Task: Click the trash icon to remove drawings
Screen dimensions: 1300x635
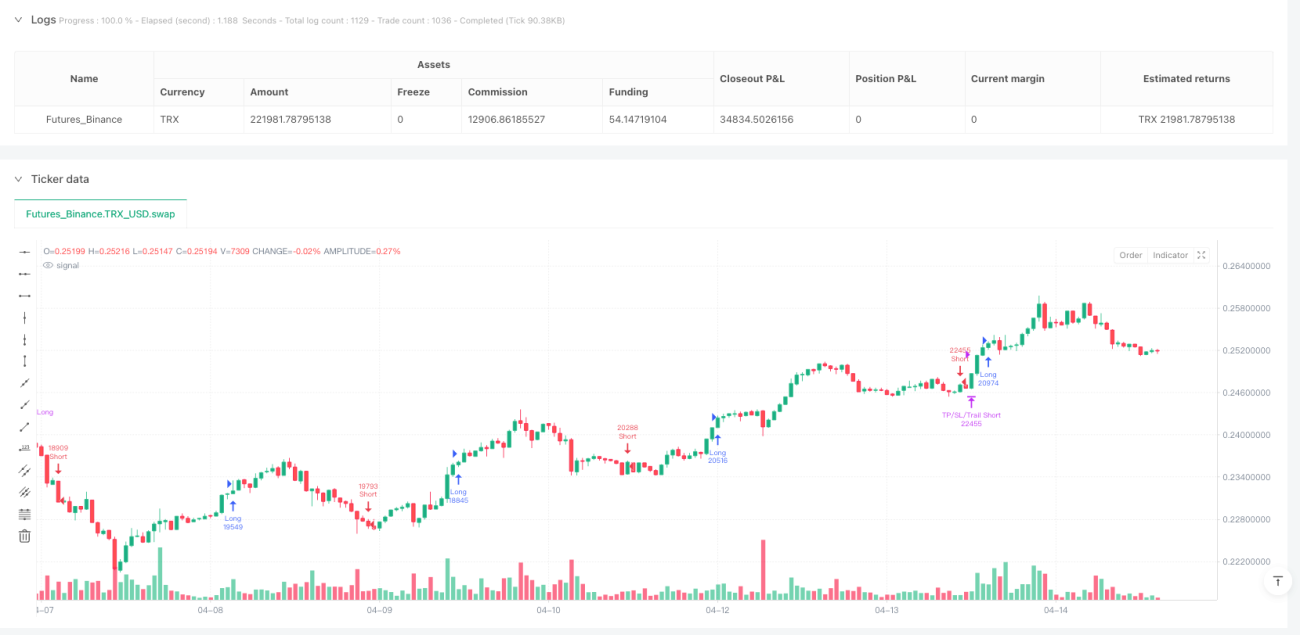Action: click(25, 536)
